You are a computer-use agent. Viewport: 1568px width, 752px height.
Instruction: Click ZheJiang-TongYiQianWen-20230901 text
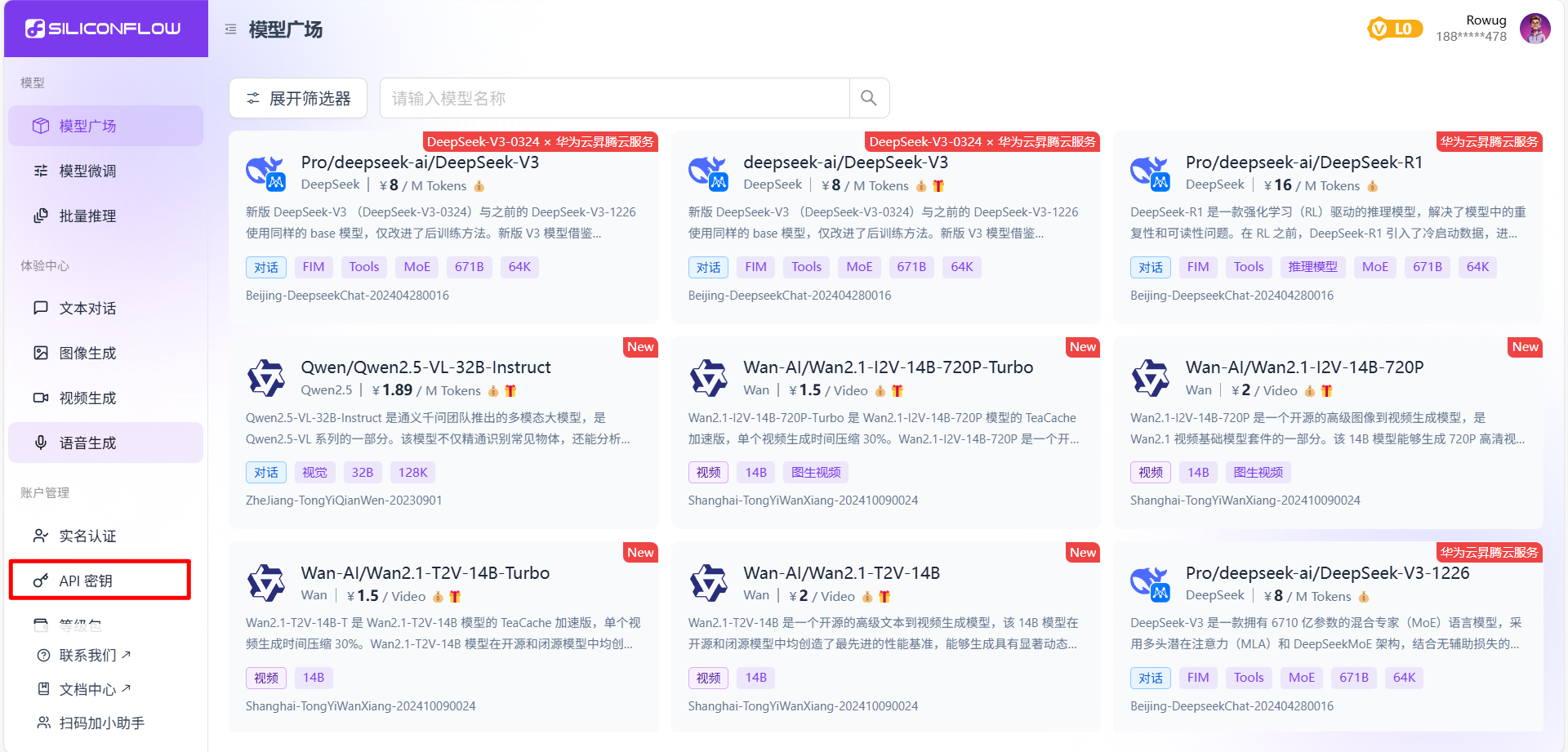pyautogui.click(x=344, y=501)
